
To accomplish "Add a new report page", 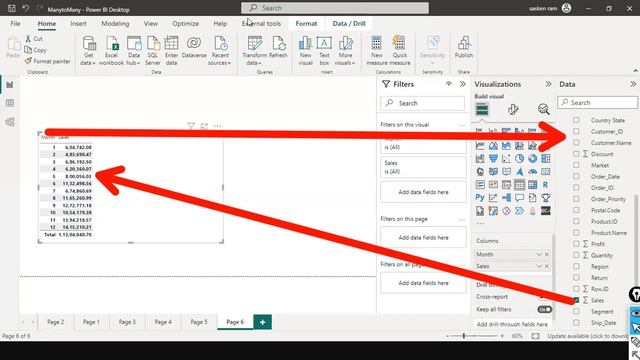I will (x=262, y=322).
